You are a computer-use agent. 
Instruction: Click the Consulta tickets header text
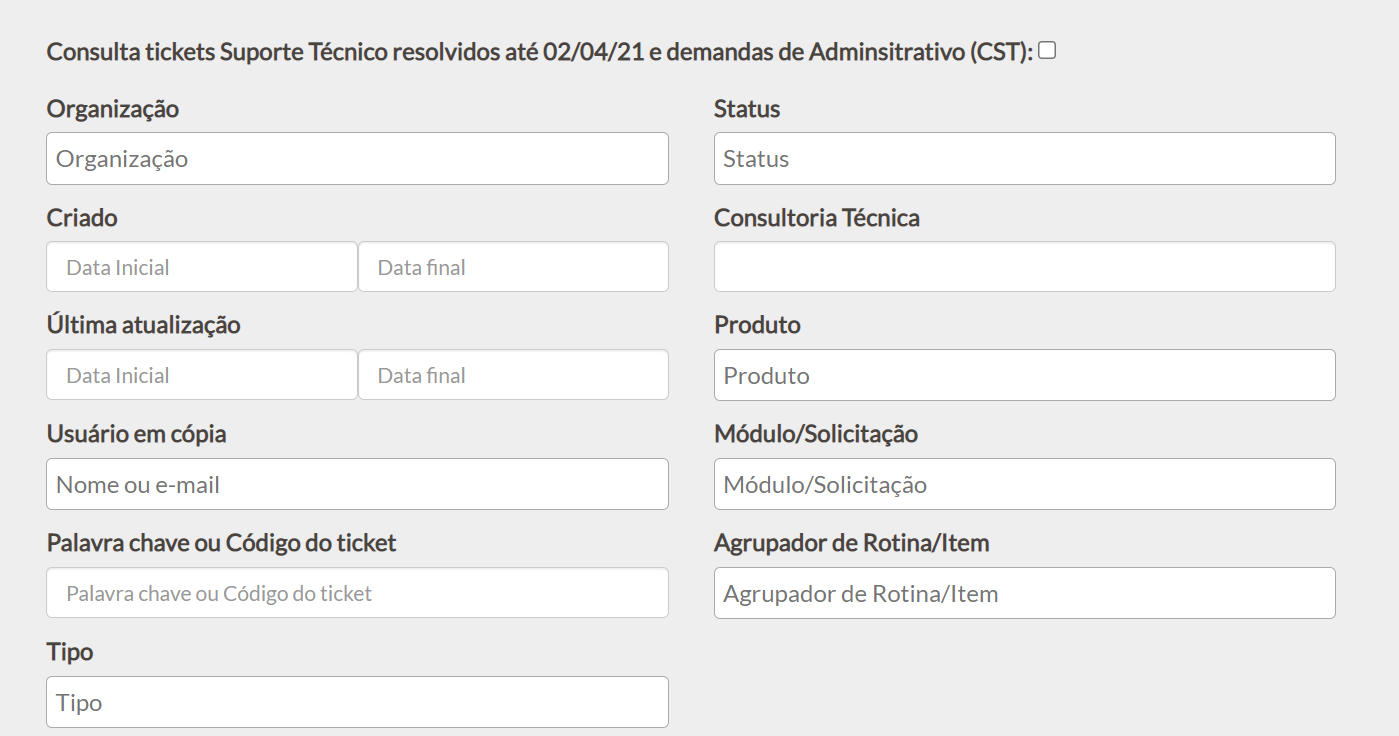(x=540, y=48)
